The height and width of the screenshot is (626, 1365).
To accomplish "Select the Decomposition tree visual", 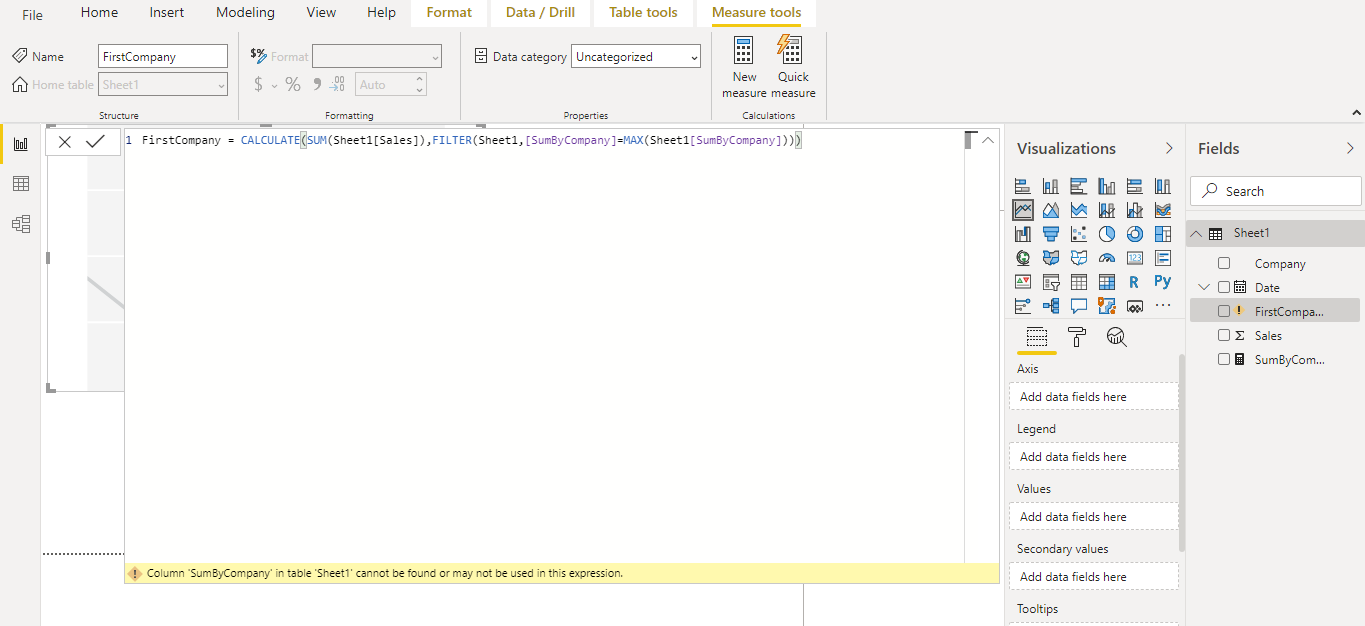I will (1051, 306).
